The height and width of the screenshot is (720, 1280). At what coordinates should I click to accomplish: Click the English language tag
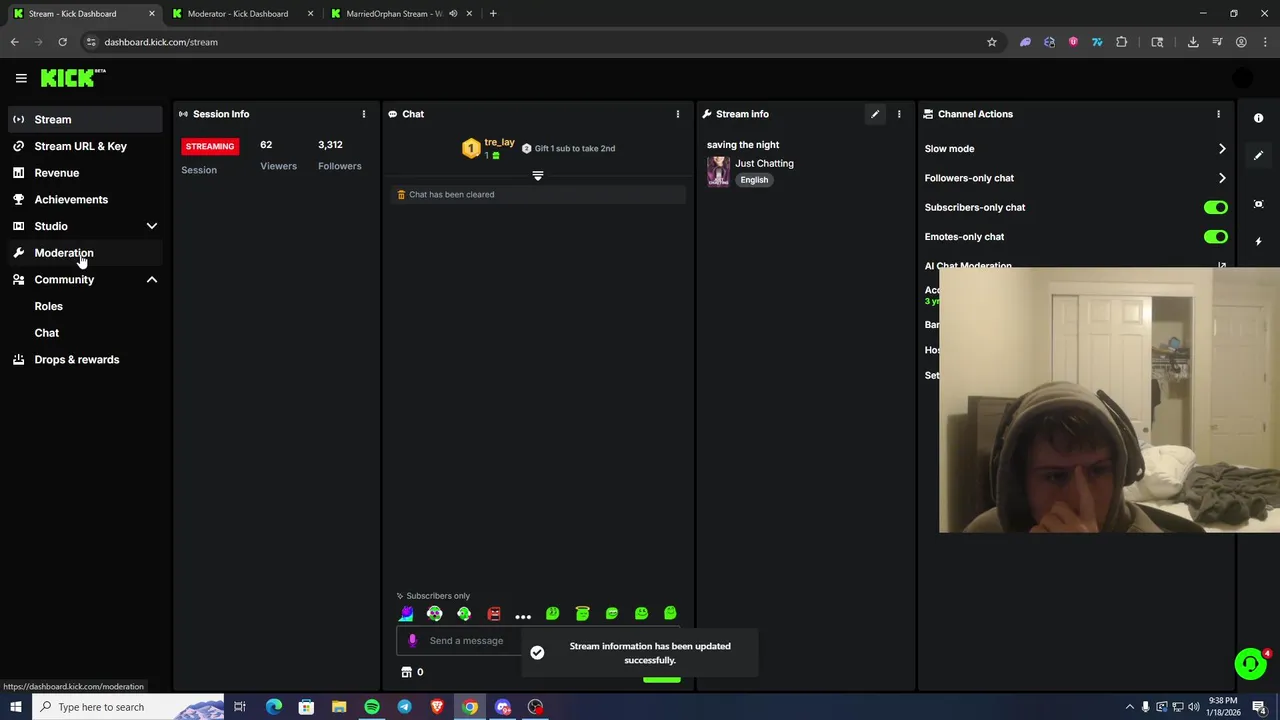tap(754, 180)
